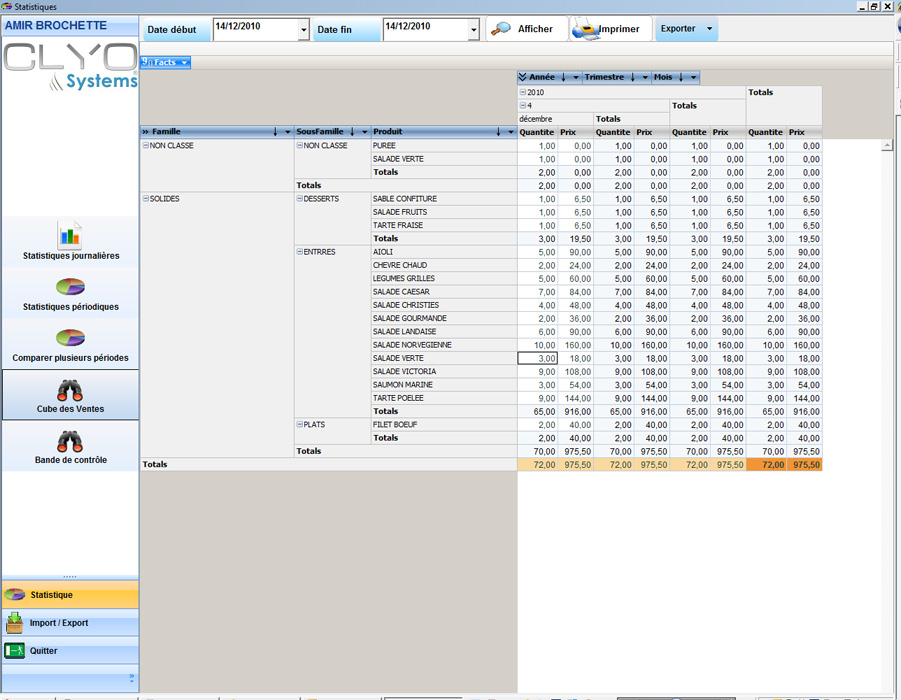Click the Bande de contrôle label
The width and height of the screenshot is (901, 700).
point(71,460)
